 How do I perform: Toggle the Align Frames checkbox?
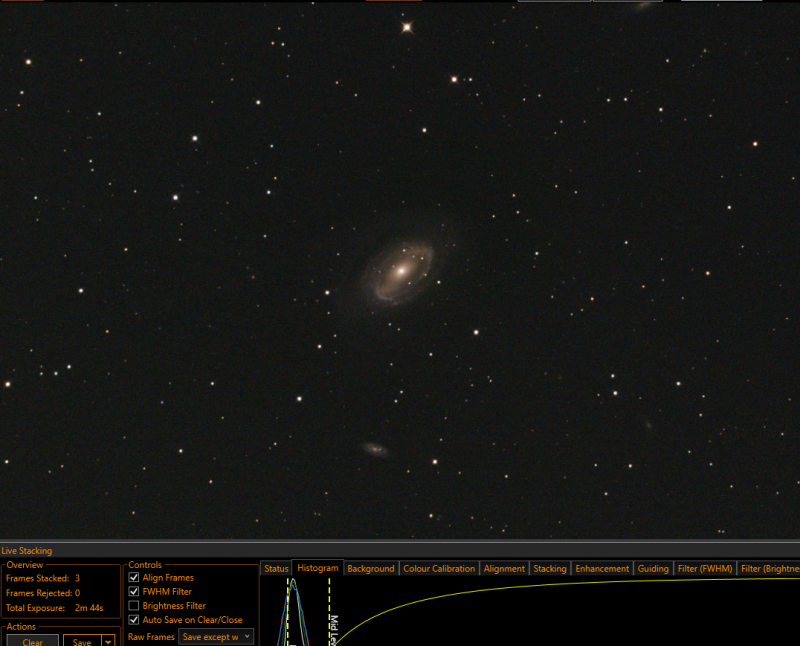[x=134, y=577]
